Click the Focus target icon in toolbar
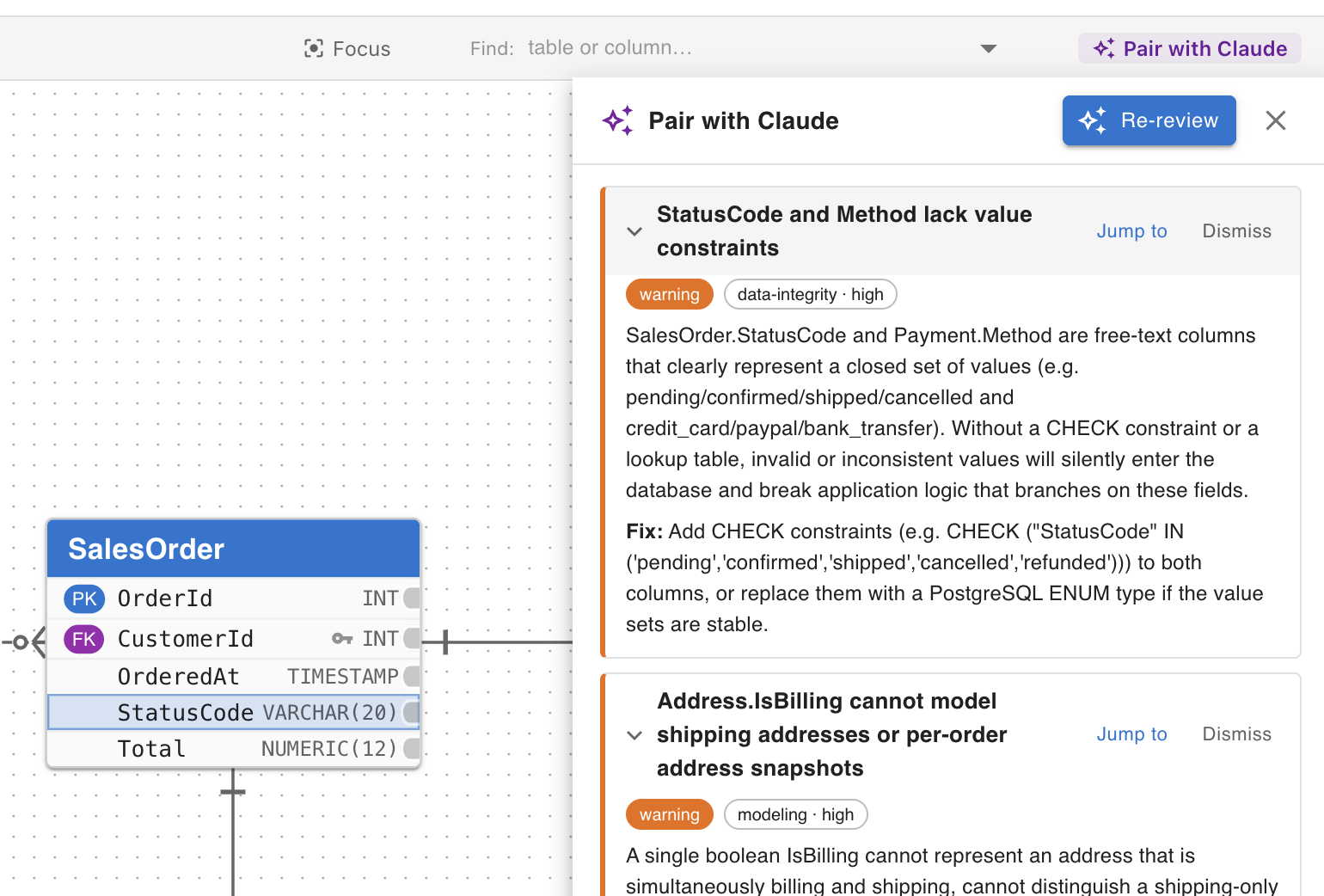 point(314,48)
